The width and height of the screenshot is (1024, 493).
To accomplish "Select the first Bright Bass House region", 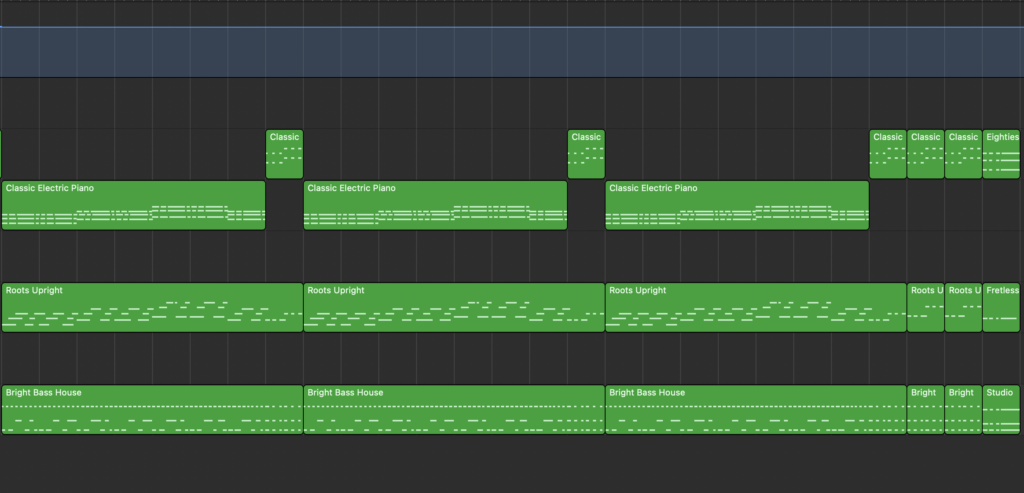I will click(152, 410).
